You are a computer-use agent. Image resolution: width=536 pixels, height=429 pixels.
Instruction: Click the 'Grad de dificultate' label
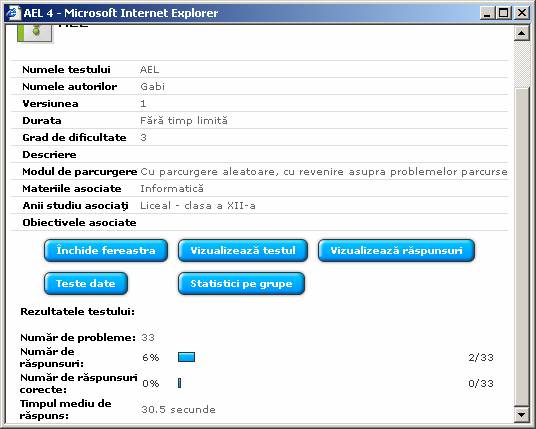pos(74,138)
